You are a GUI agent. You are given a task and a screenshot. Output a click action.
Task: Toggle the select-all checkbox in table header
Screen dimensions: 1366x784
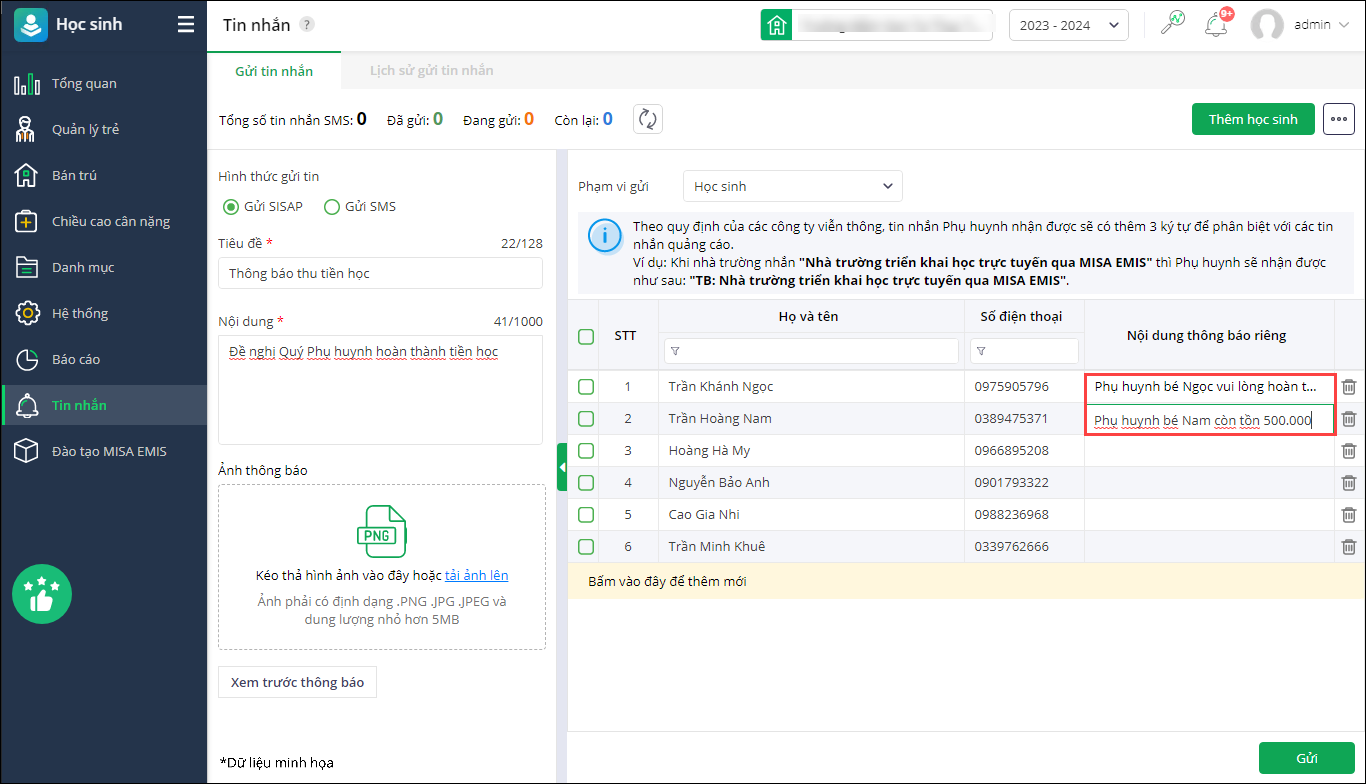click(586, 337)
